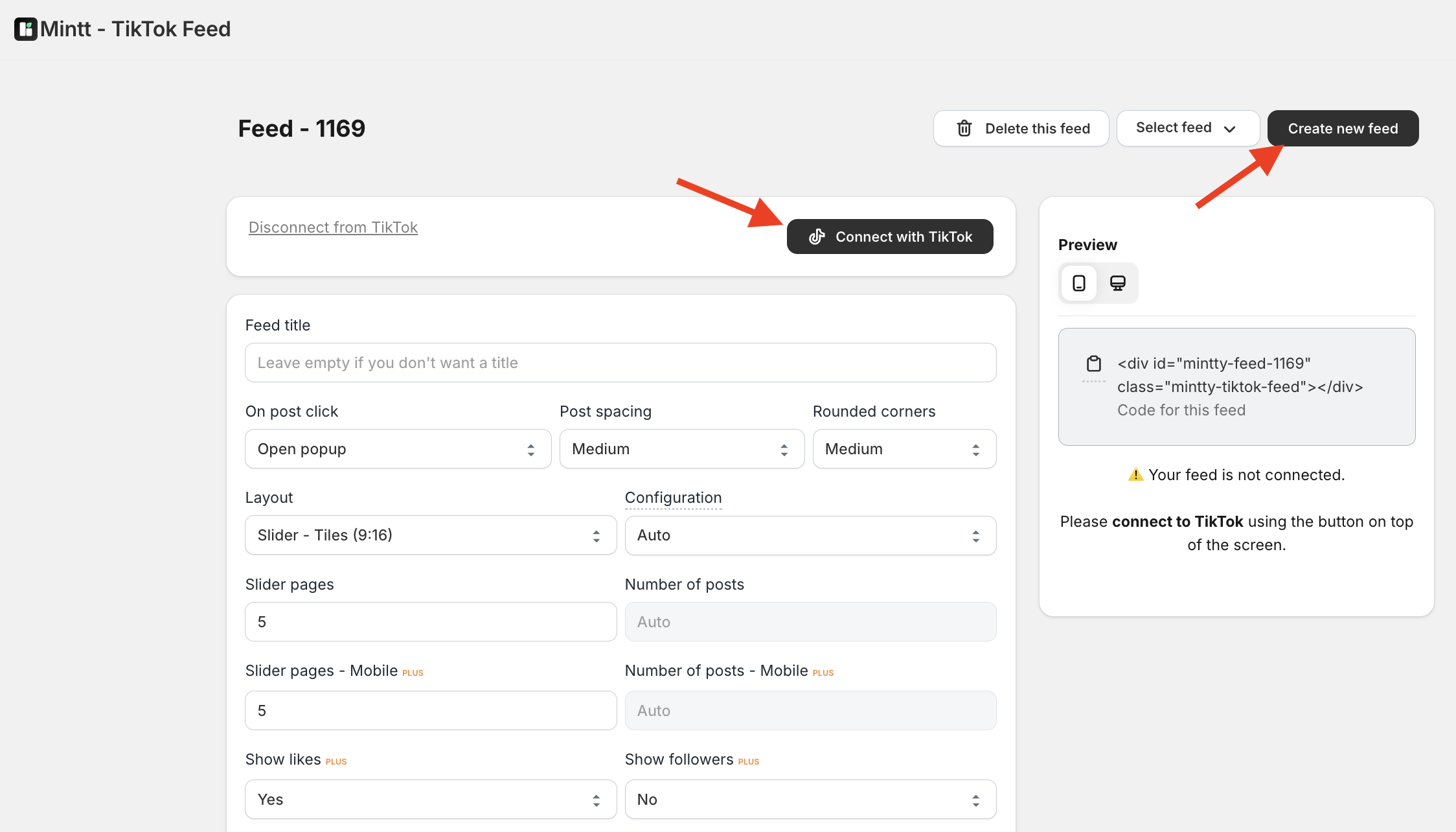
Task: Click the warning triangle icon near connection message
Action: click(1135, 474)
